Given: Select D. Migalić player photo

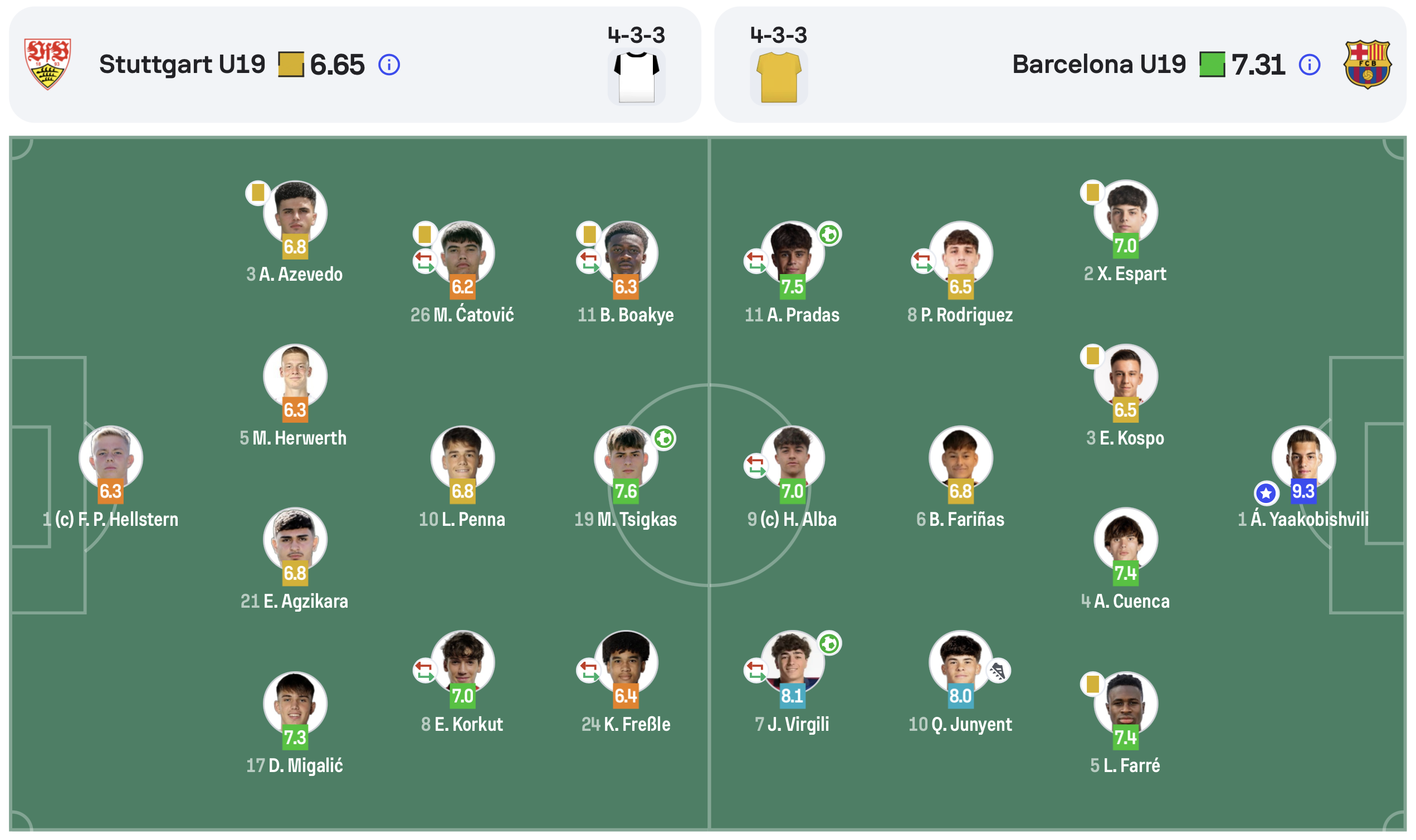Looking at the screenshot, I should click(x=295, y=704).
